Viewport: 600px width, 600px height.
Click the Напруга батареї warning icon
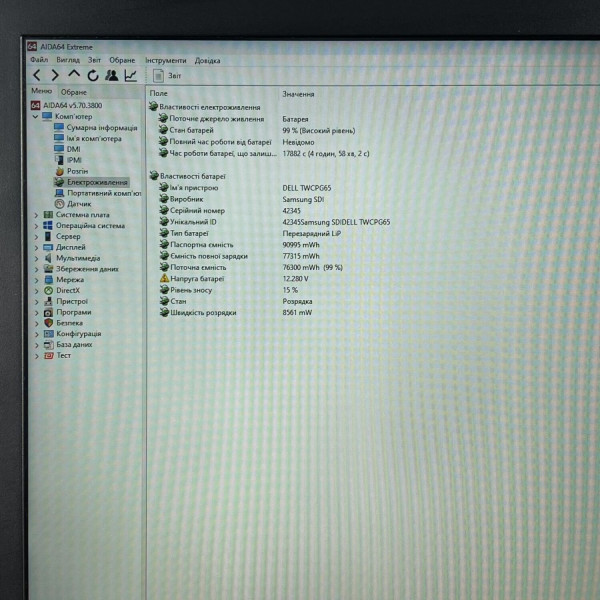(x=164, y=278)
